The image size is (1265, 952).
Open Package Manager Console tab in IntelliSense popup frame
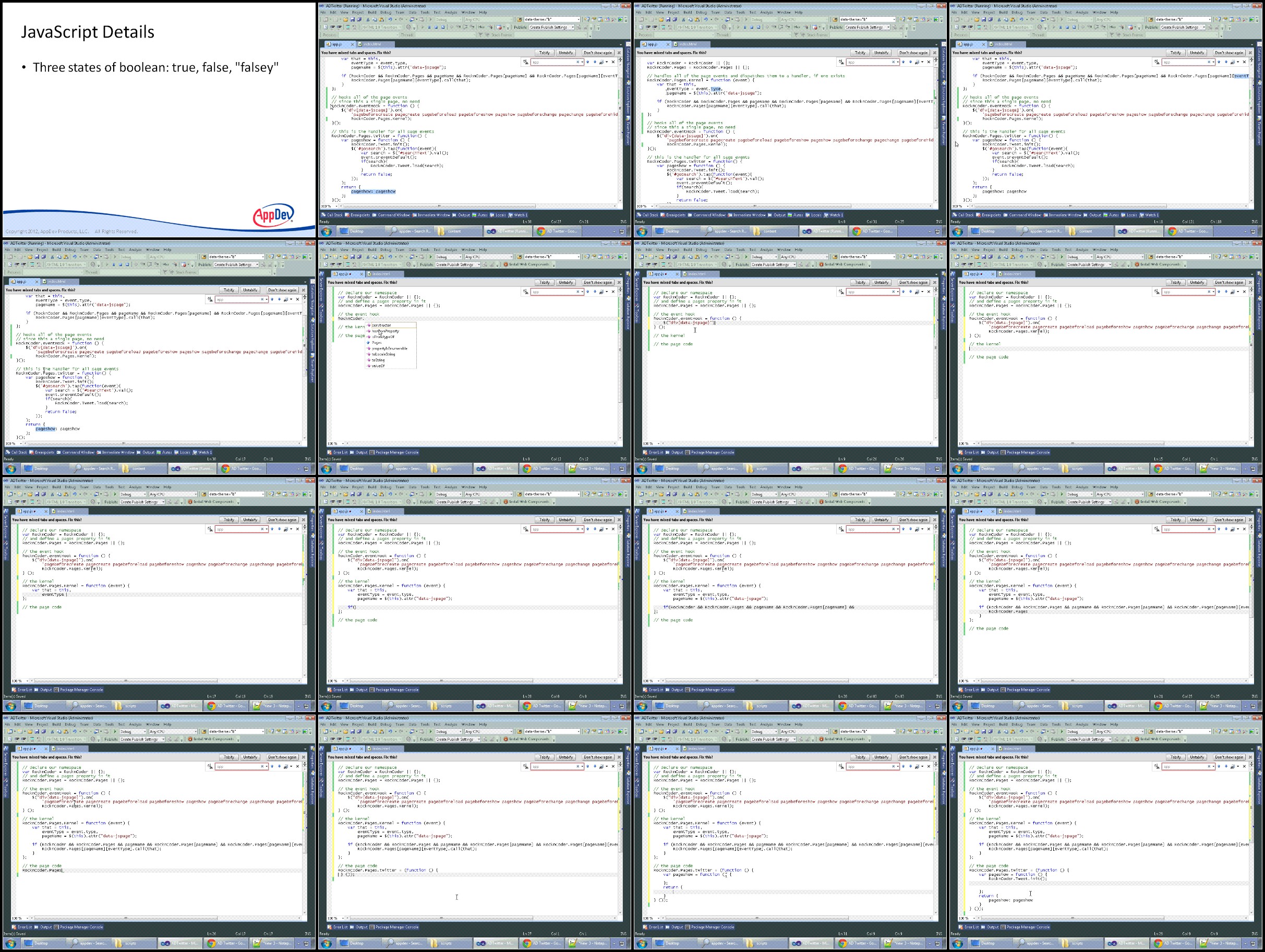(394, 452)
